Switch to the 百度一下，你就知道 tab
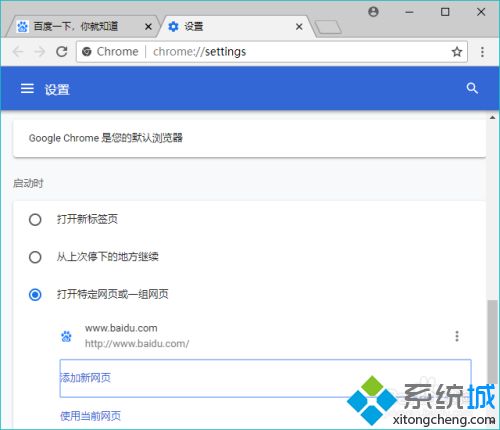Image resolution: width=500 pixels, height=430 pixels. [x=83, y=26]
